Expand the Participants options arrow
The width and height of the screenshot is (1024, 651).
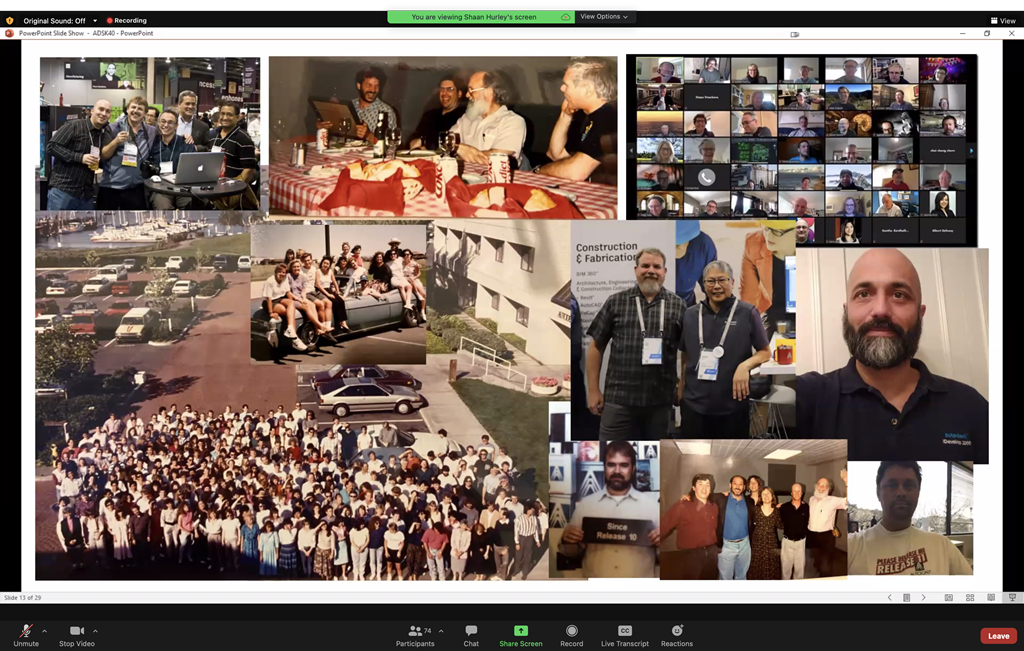click(441, 631)
